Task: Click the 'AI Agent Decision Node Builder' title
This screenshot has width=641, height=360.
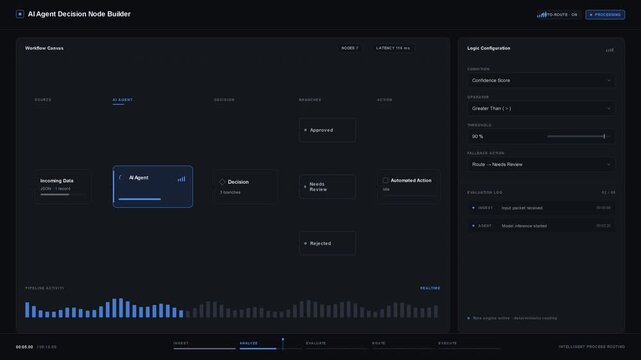Action: pos(79,14)
